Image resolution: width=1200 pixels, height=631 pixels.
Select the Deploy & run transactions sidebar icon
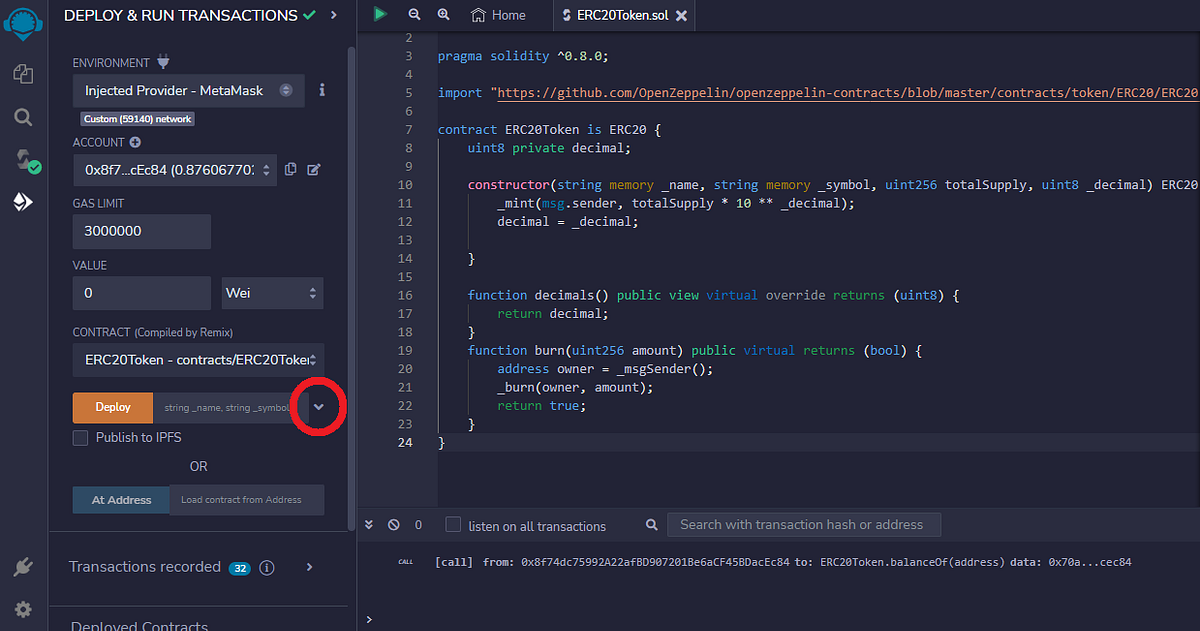(23, 203)
